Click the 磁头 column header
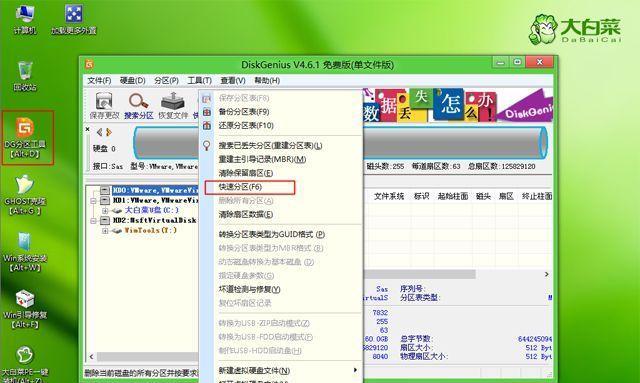 pos(483,196)
